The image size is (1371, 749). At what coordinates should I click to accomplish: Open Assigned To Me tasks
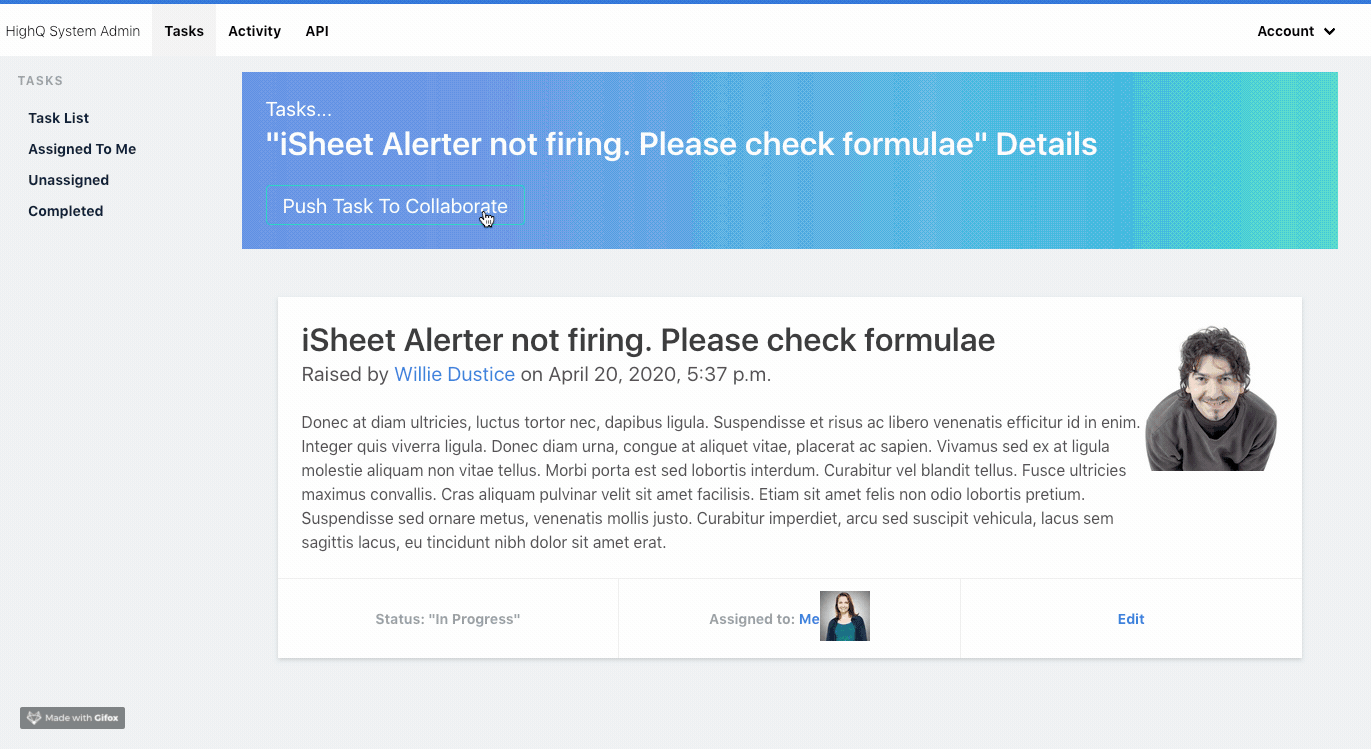point(82,149)
